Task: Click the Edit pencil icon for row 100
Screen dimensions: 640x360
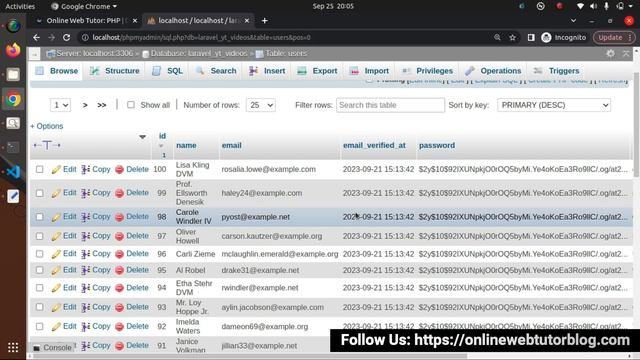Action: (56, 169)
